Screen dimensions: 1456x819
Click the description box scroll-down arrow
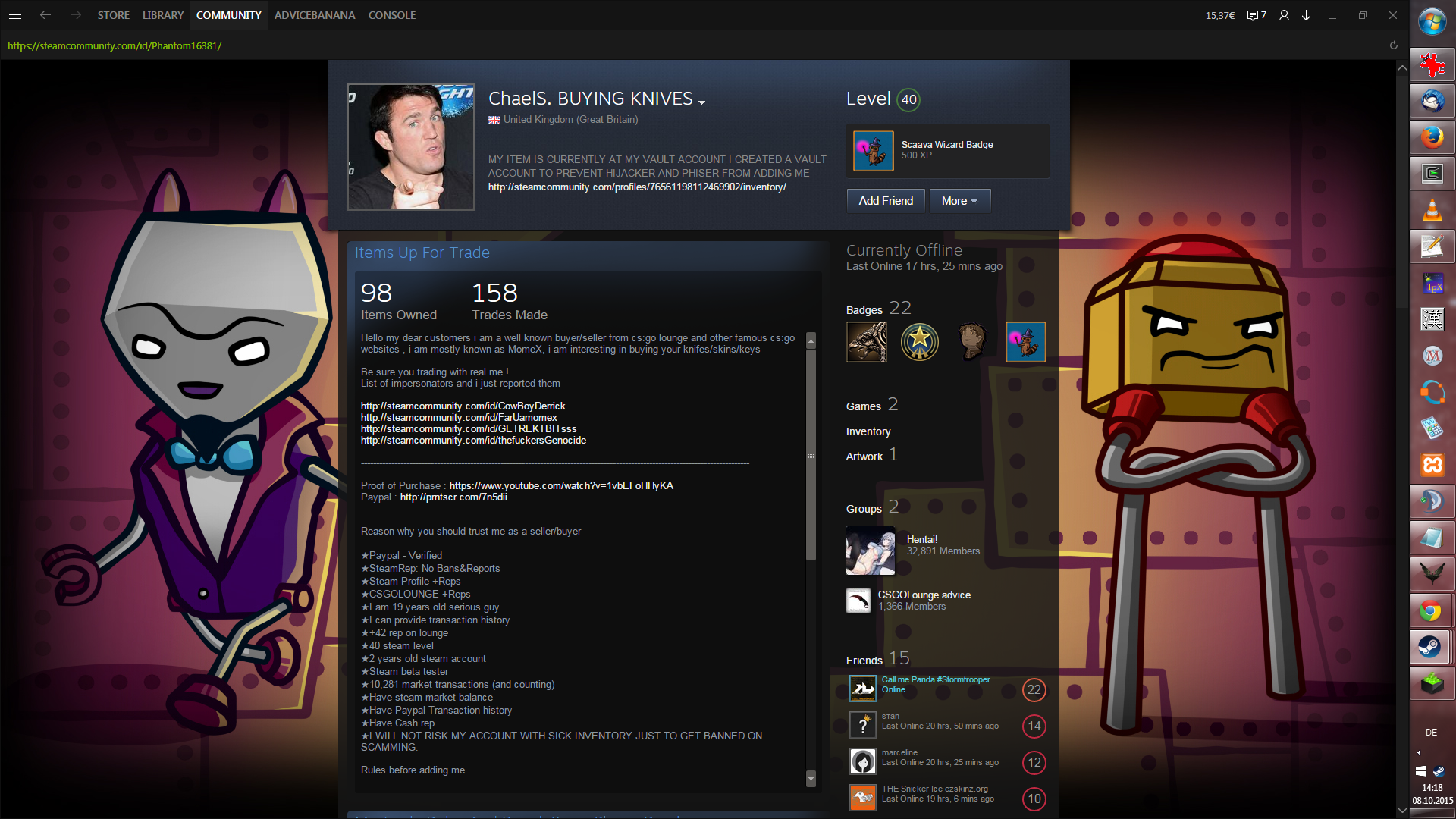811,779
